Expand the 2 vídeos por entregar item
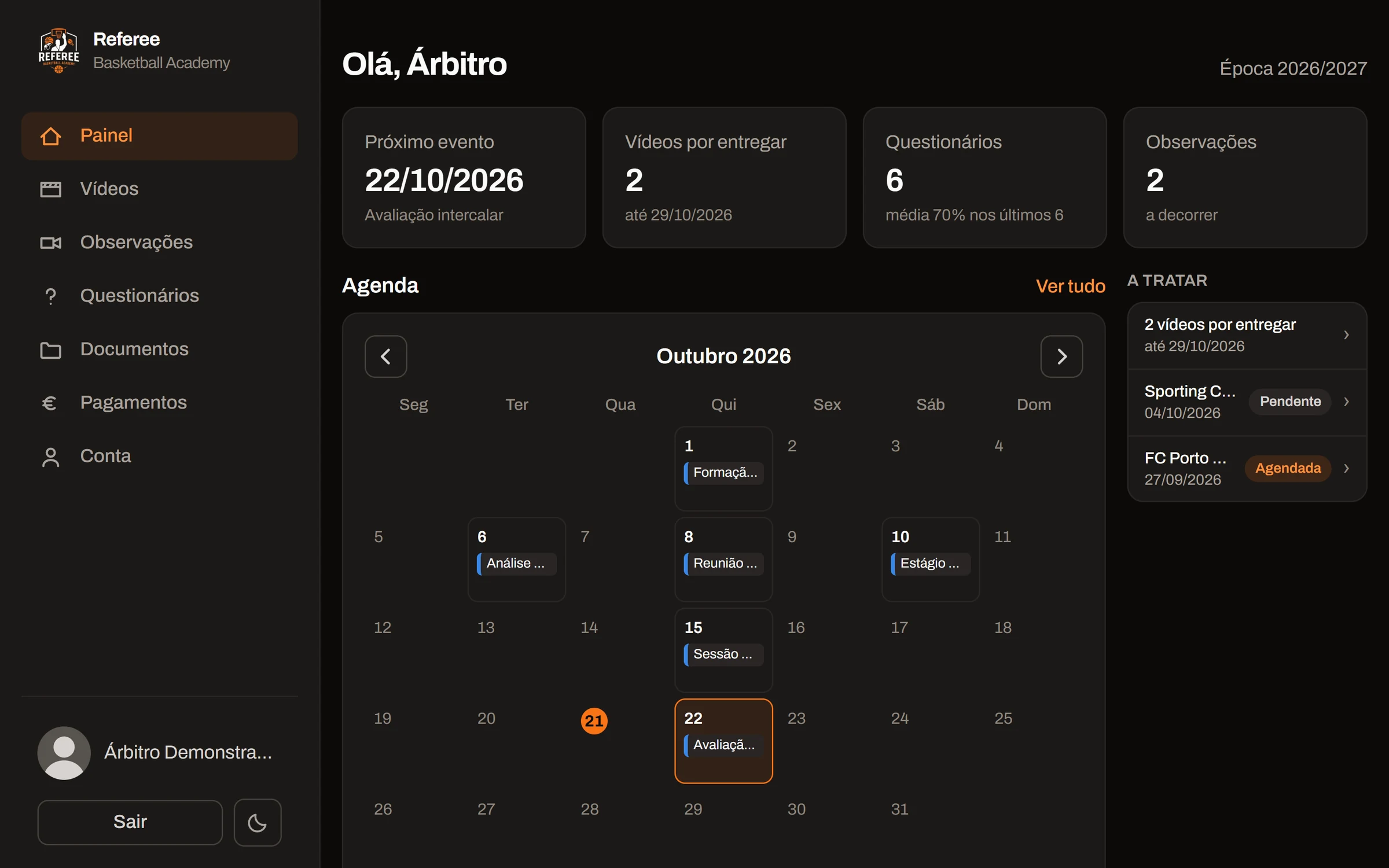This screenshot has height=868, width=1389. coord(1247,335)
